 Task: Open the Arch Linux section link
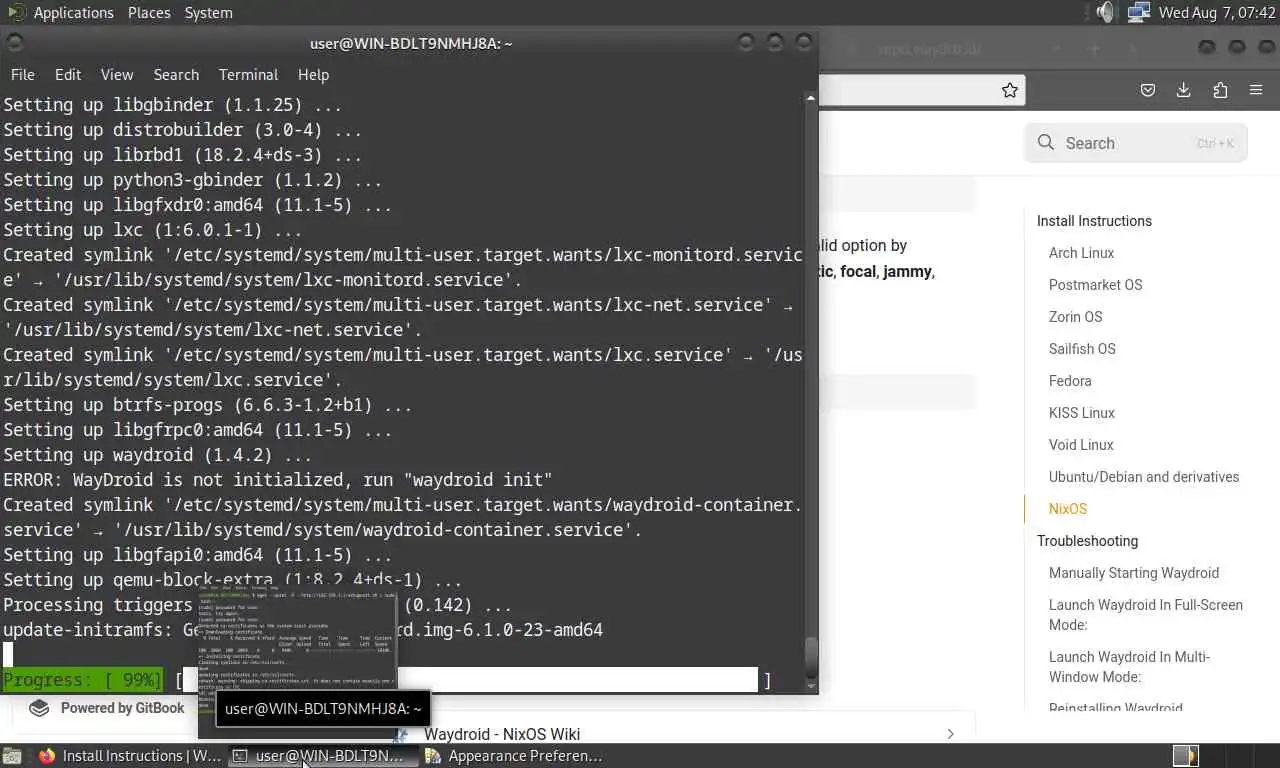click(1081, 253)
